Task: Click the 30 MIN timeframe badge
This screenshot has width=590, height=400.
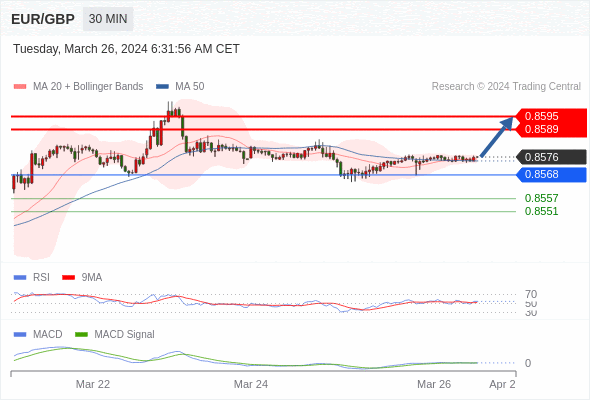Action: click(x=108, y=19)
